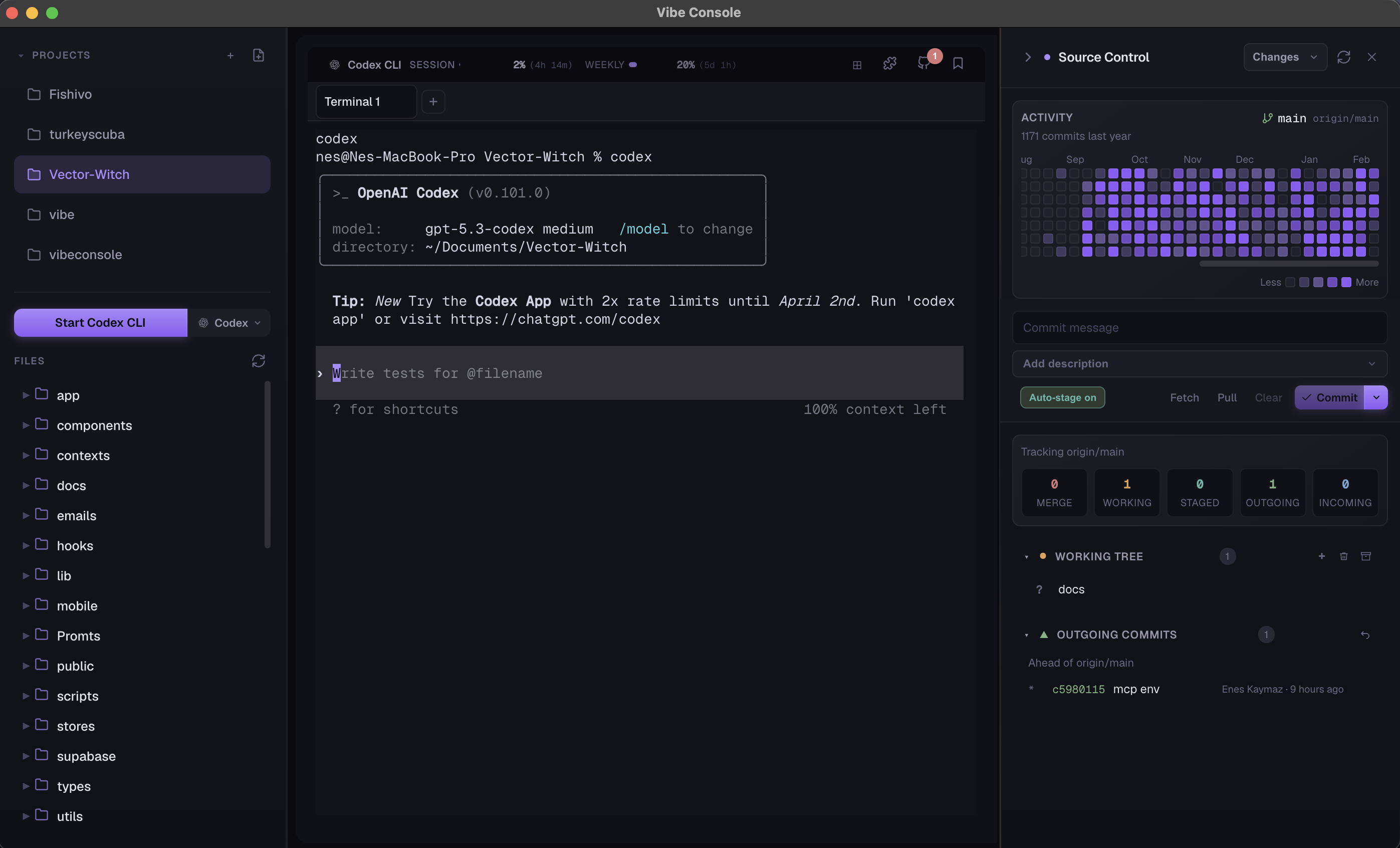
Task: Open the extensions puzzle icon
Action: click(x=890, y=64)
